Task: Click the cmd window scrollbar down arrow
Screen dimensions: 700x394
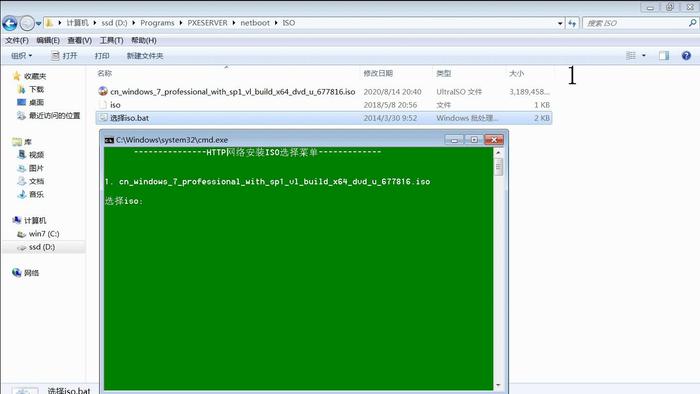Action: pyautogui.click(x=499, y=385)
